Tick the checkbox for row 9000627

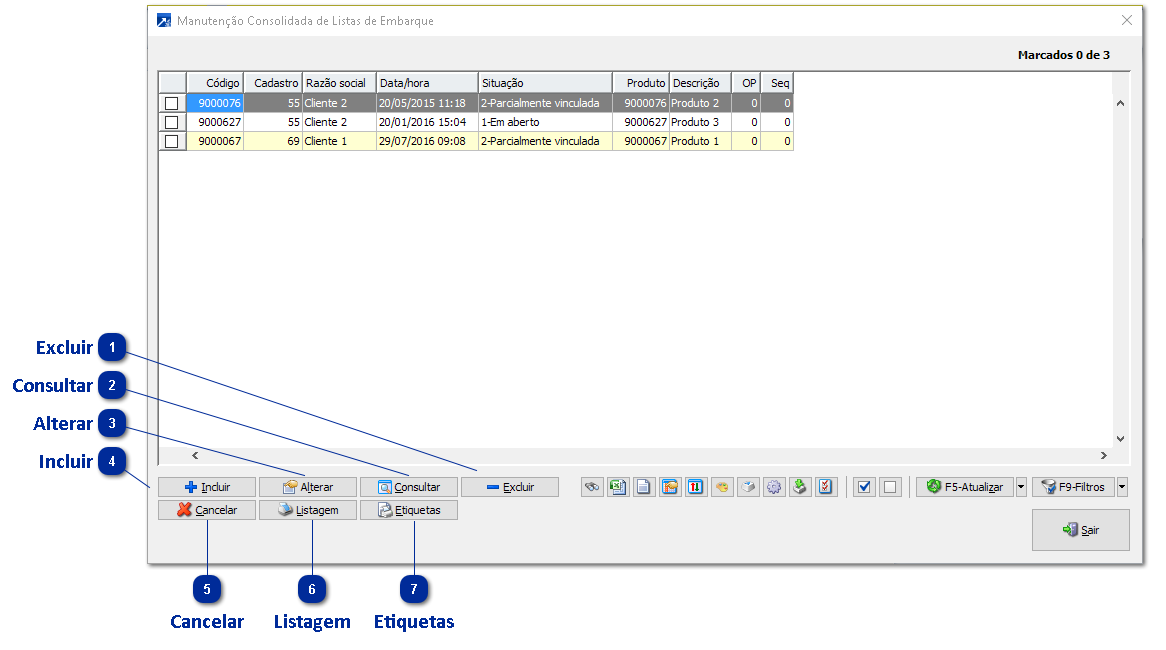click(x=172, y=122)
